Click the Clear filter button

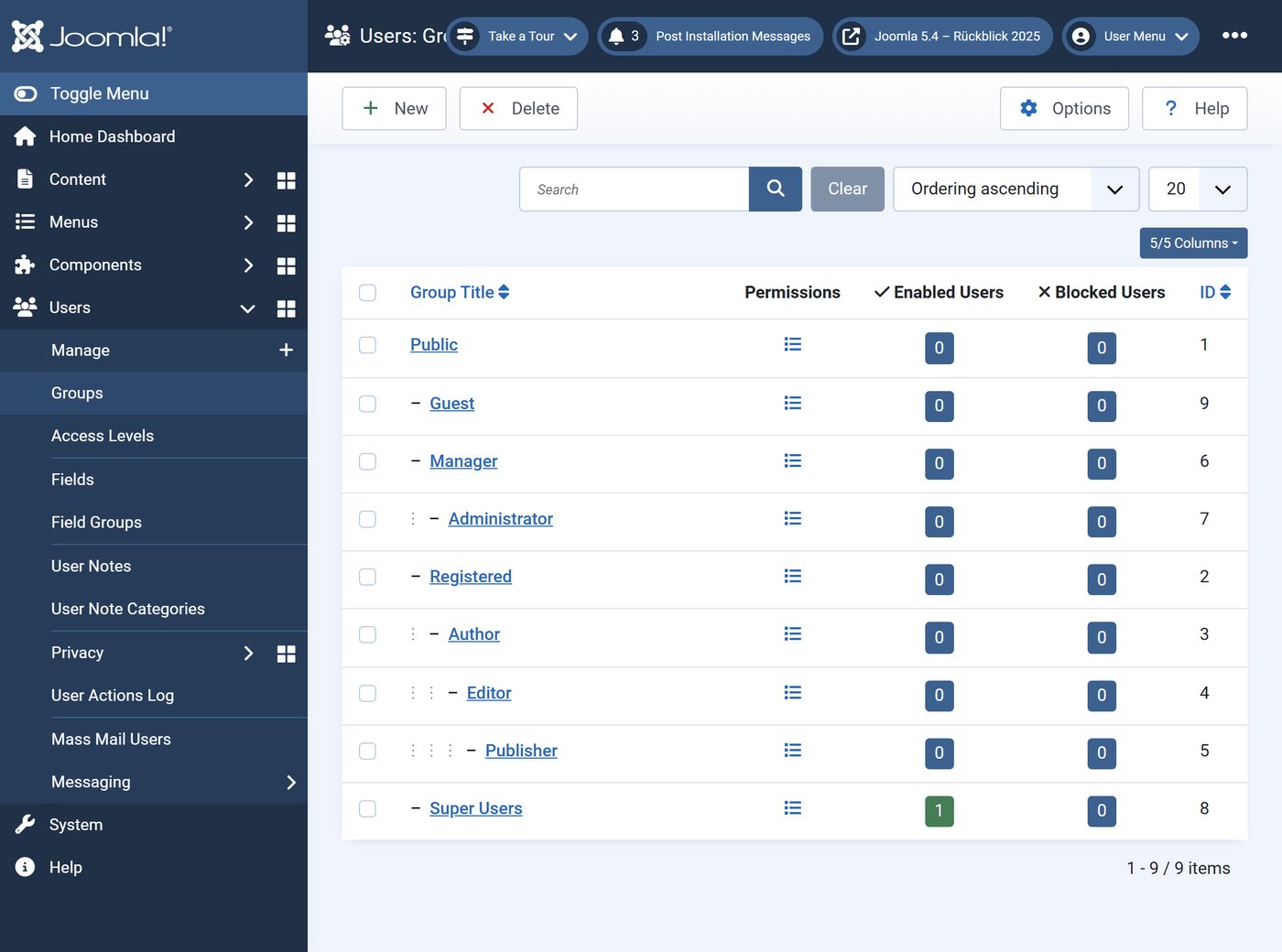pyautogui.click(x=847, y=189)
